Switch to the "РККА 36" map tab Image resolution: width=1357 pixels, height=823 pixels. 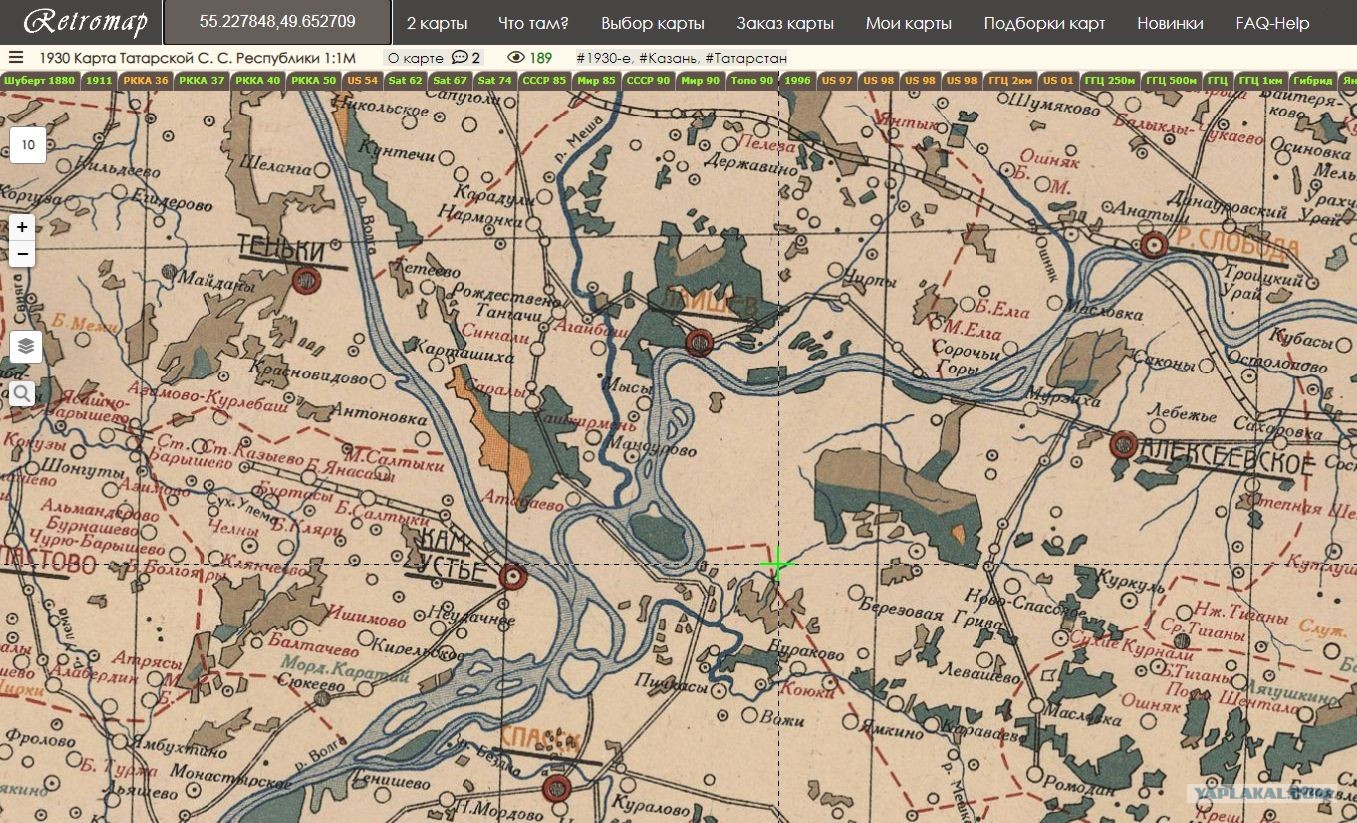(146, 80)
